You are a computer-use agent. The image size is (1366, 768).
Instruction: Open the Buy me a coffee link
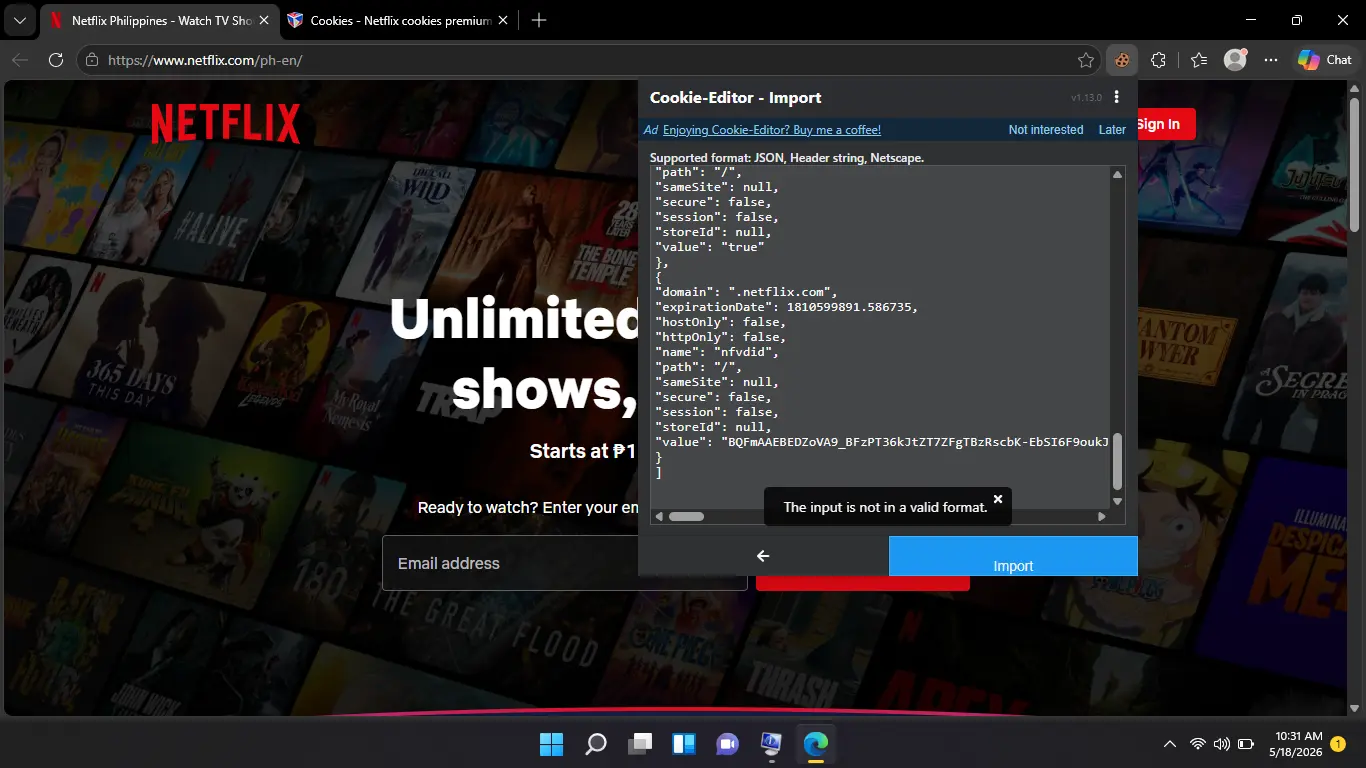[772, 130]
